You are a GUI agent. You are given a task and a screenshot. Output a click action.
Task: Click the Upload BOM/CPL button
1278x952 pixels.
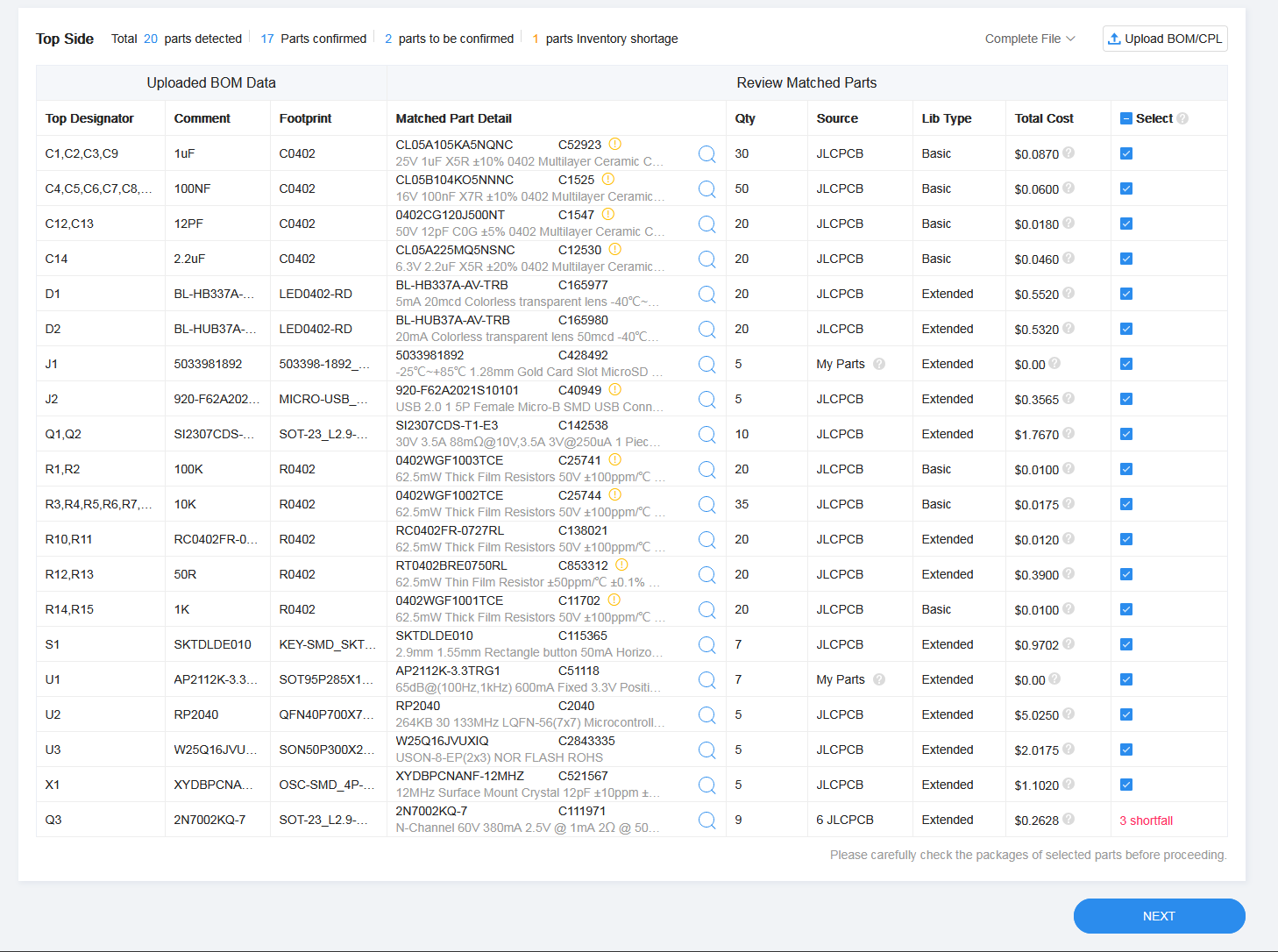[1165, 39]
